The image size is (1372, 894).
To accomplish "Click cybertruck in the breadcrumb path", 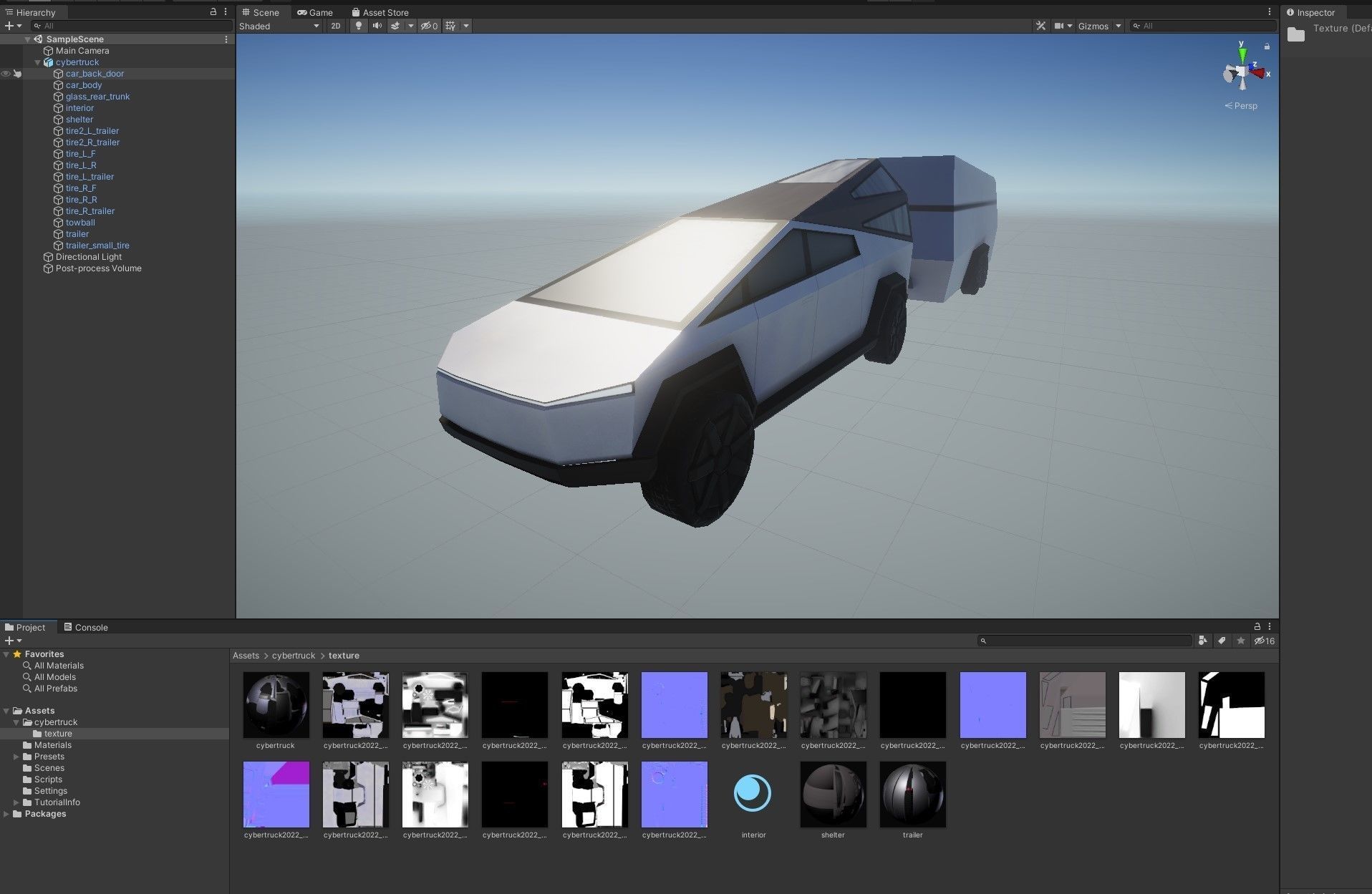I will pyautogui.click(x=294, y=656).
